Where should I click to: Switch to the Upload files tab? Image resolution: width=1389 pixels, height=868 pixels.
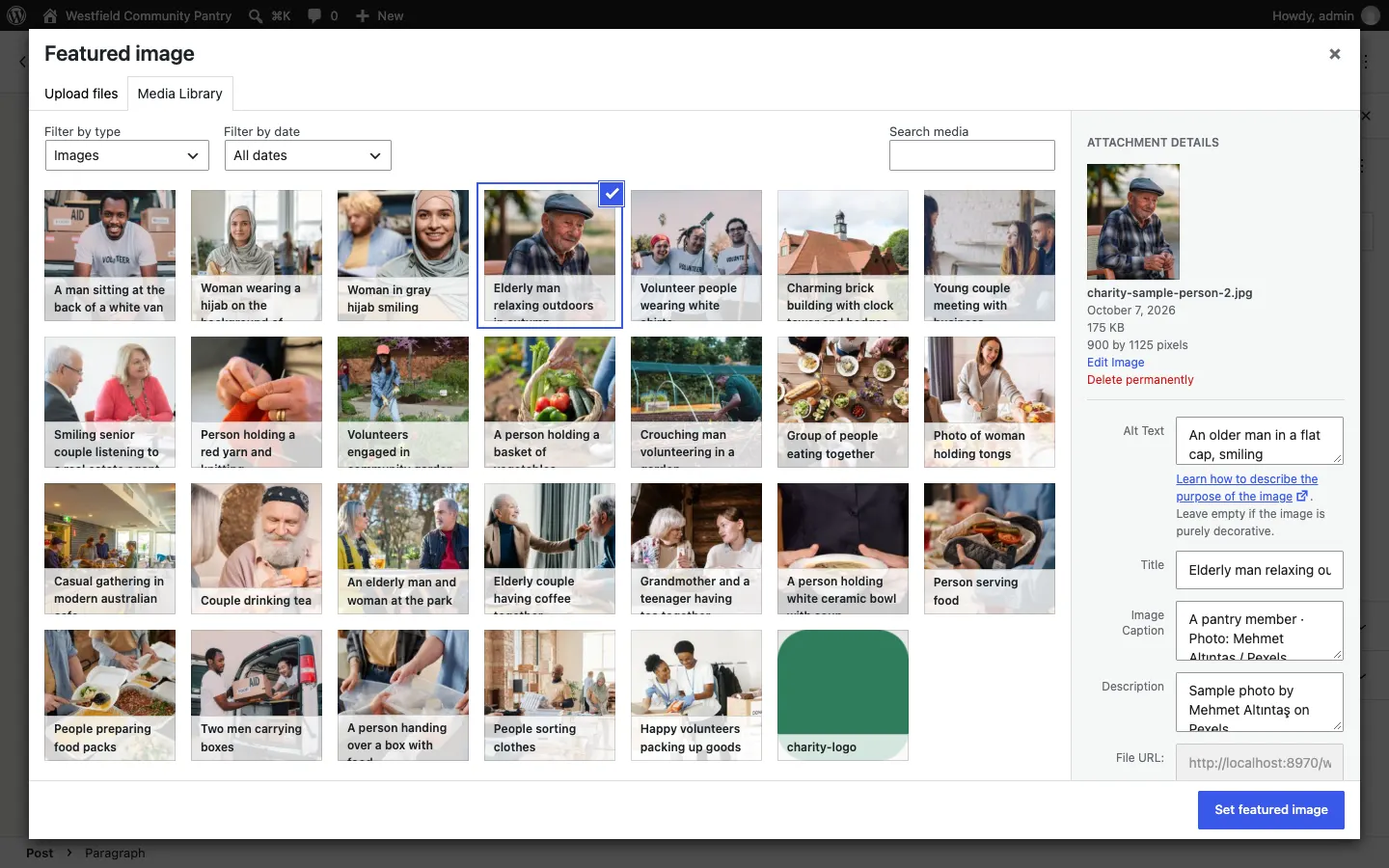pos(81,94)
